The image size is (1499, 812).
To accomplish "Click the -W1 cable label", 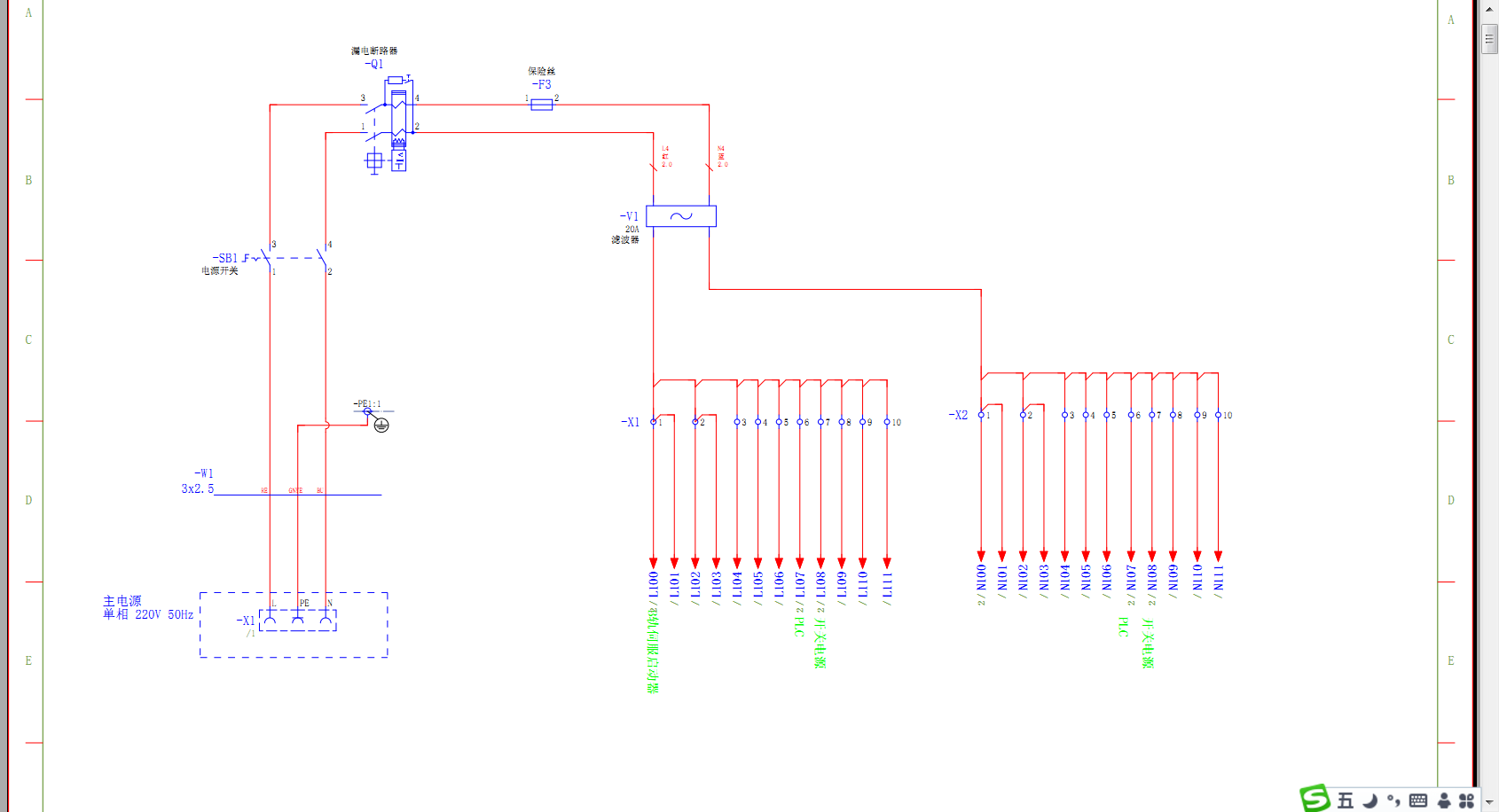I will pyautogui.click(x=204, y=473).
